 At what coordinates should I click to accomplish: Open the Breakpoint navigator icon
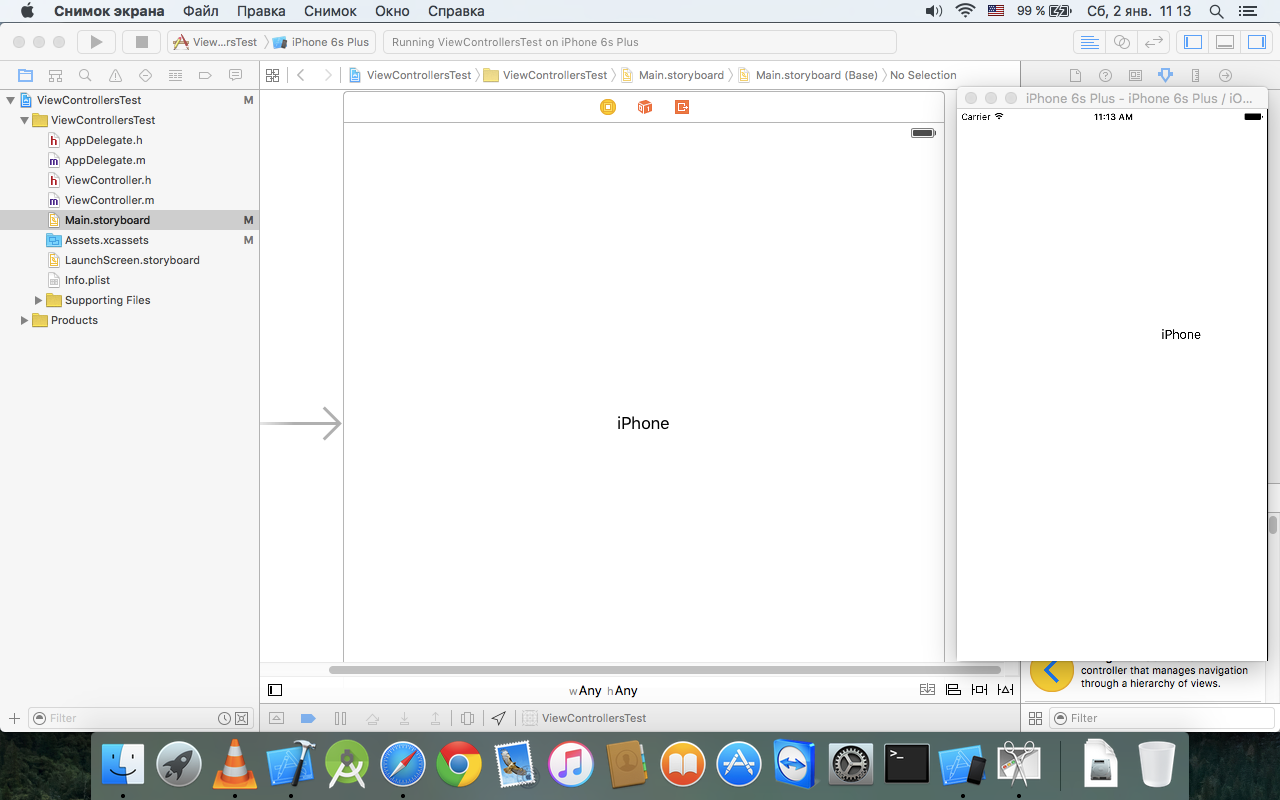(205, 75)
